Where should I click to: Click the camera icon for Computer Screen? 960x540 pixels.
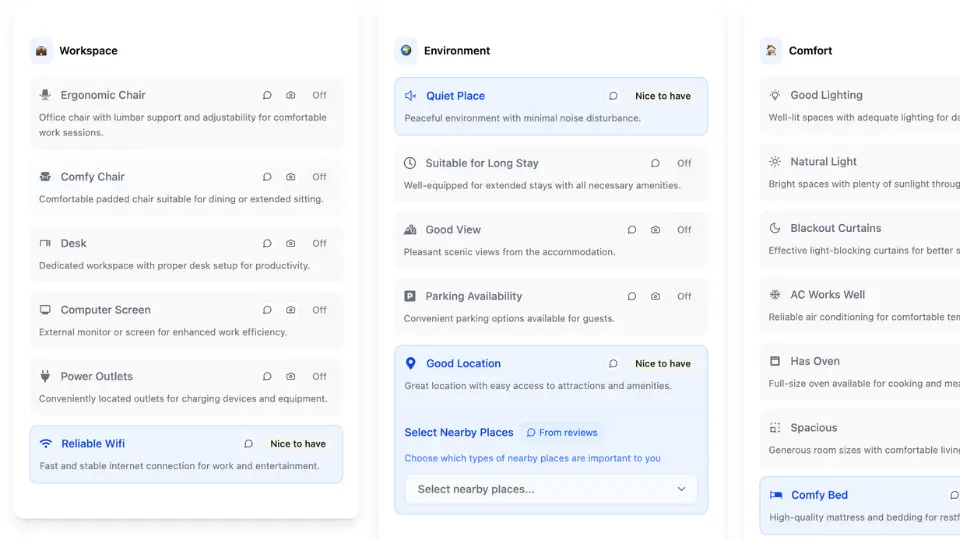point(290,310)
